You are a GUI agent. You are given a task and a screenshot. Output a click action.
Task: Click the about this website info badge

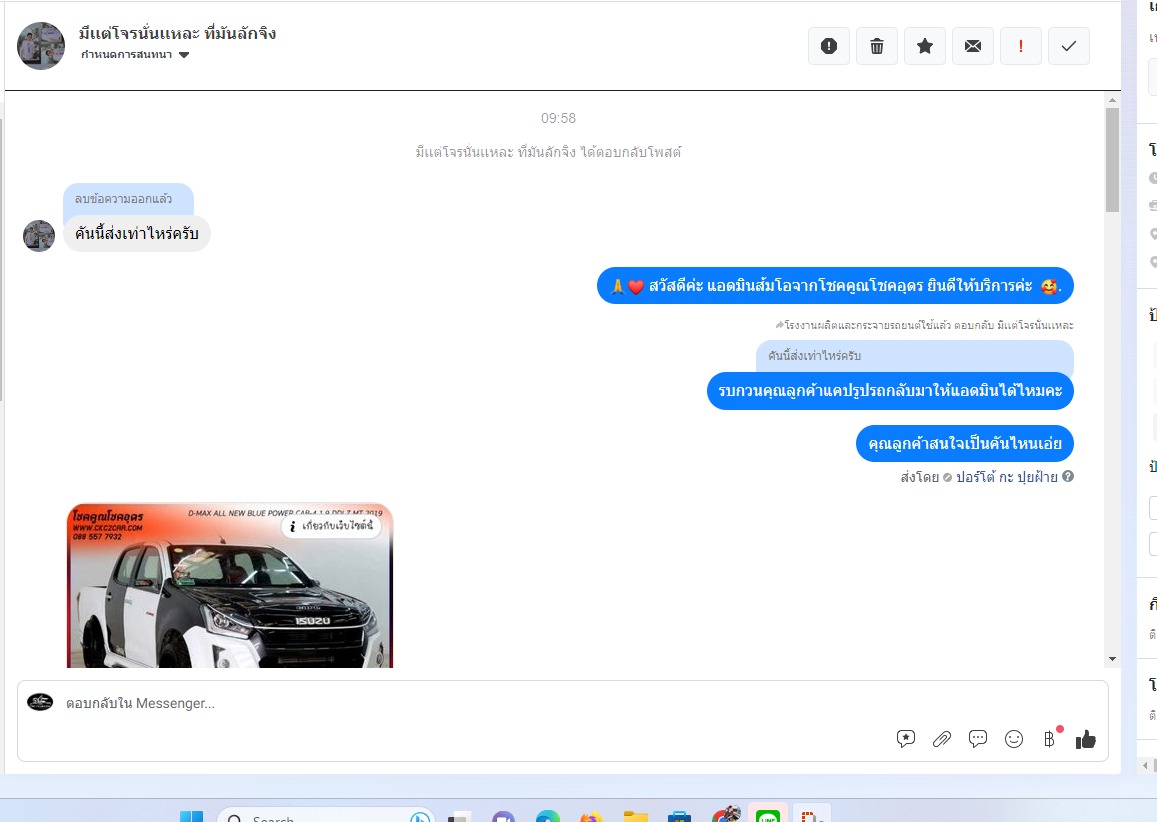[x=331, y=525]
